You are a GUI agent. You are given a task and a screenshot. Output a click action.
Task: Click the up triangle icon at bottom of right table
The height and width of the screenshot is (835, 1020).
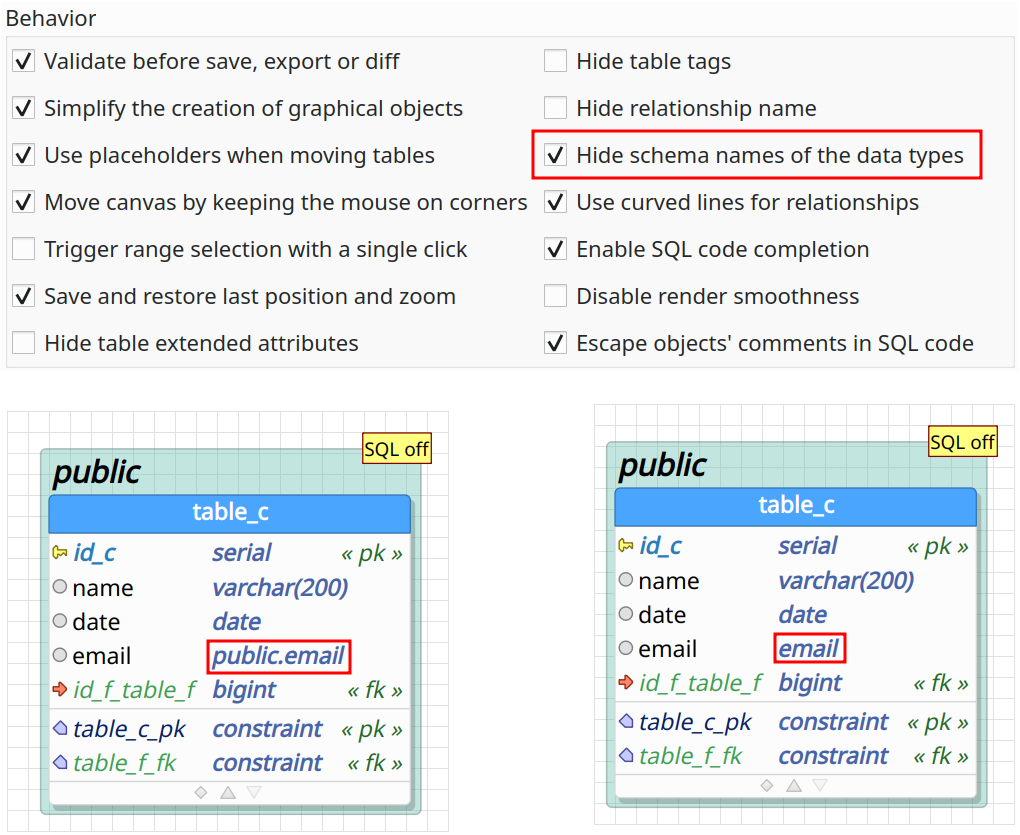pyautogui.click(x=794, y=786)
